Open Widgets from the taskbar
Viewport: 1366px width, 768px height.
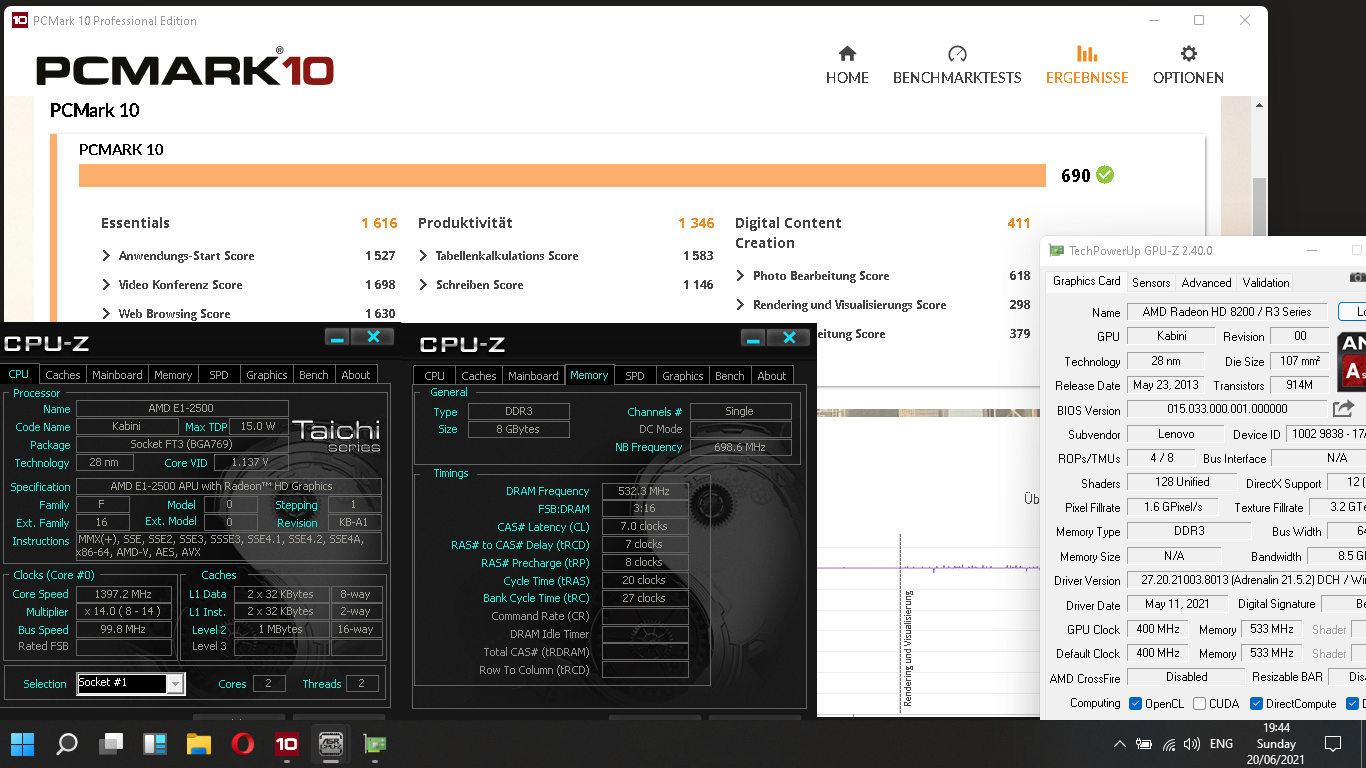155,744
